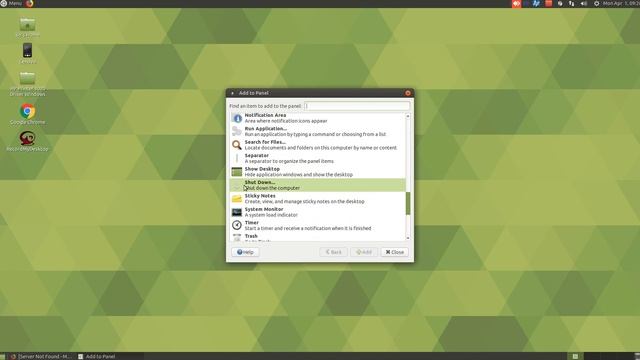This screenshot has width=640, height=360.
Task: Click 'Start a timer' description text
Action: (x=308, y=228)
